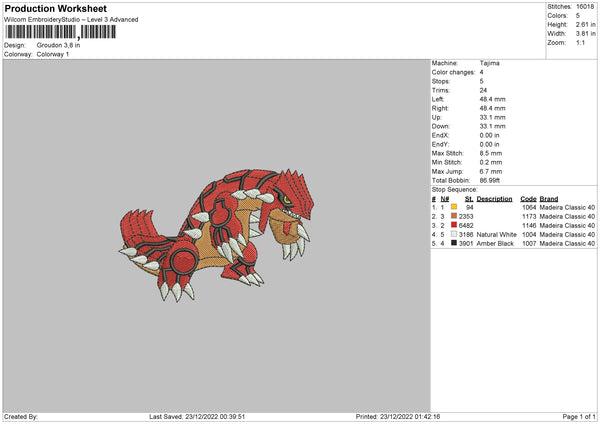Image resolution: width=600 pixels, height=424 pixels.
Task: Click thread code 1007
Action: (529, 243)
